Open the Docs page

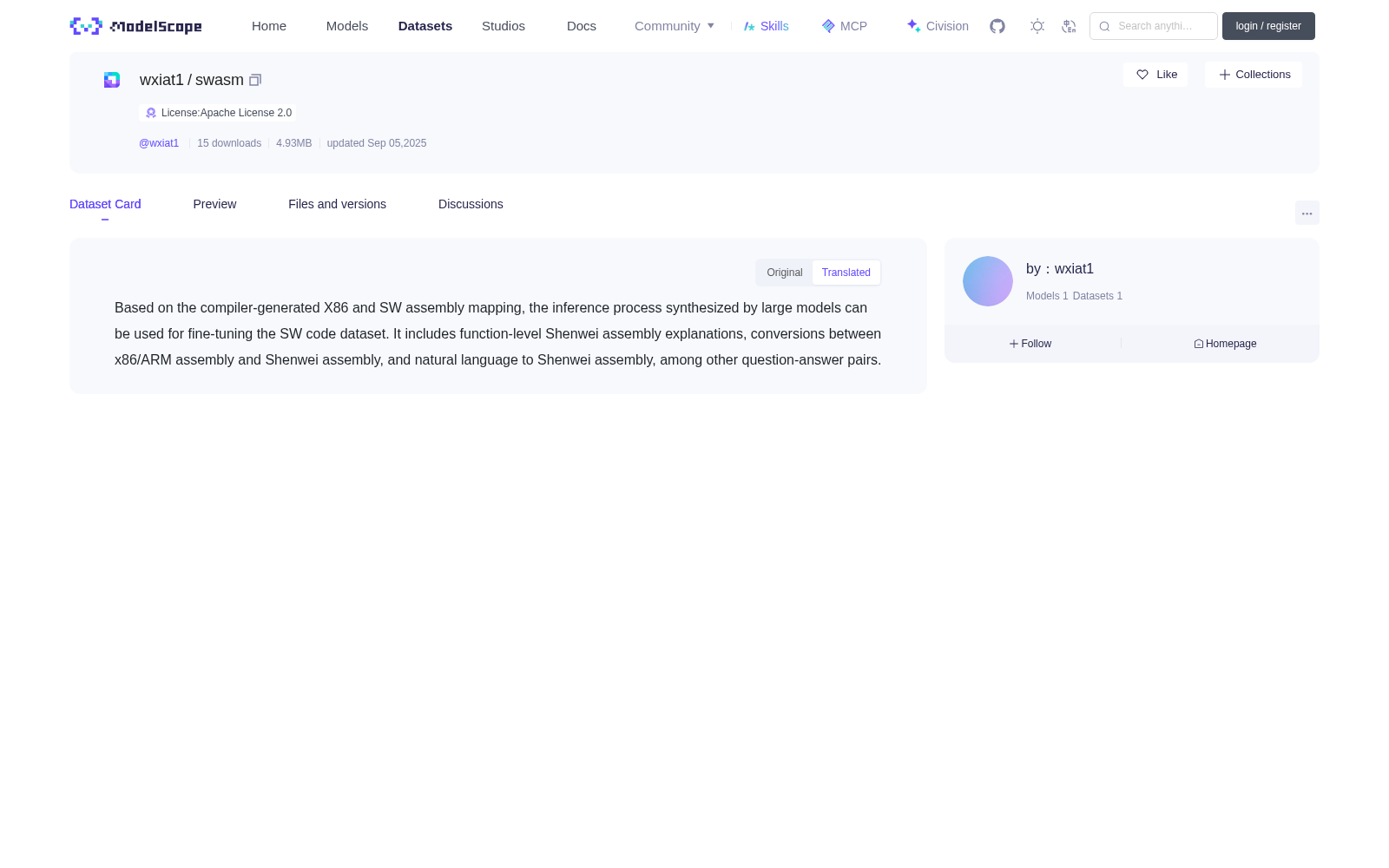(582, 26)
